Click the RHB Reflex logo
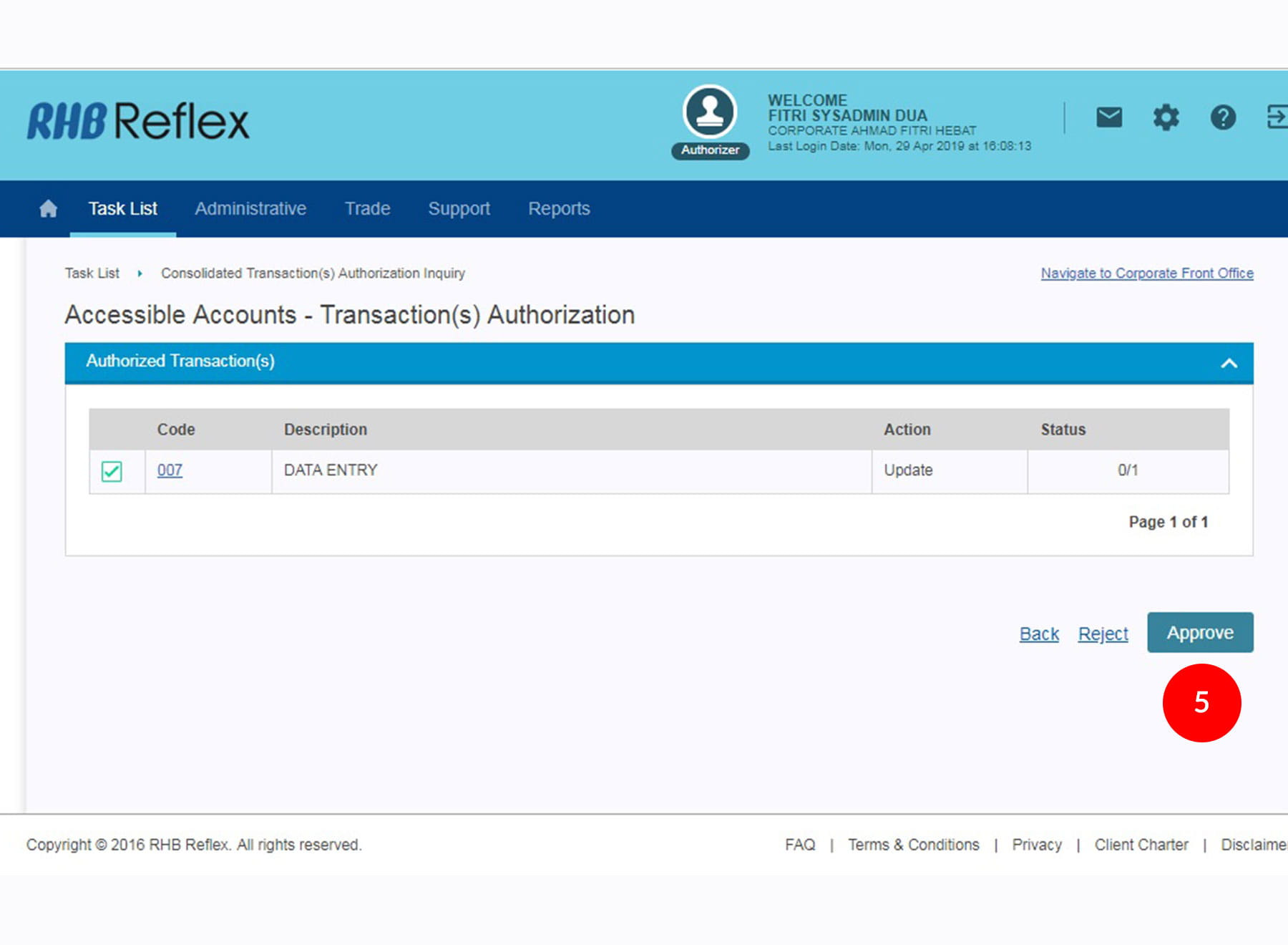Image resolution: width=1288 pixels, height=945 pixels. (x=138, y=120)
